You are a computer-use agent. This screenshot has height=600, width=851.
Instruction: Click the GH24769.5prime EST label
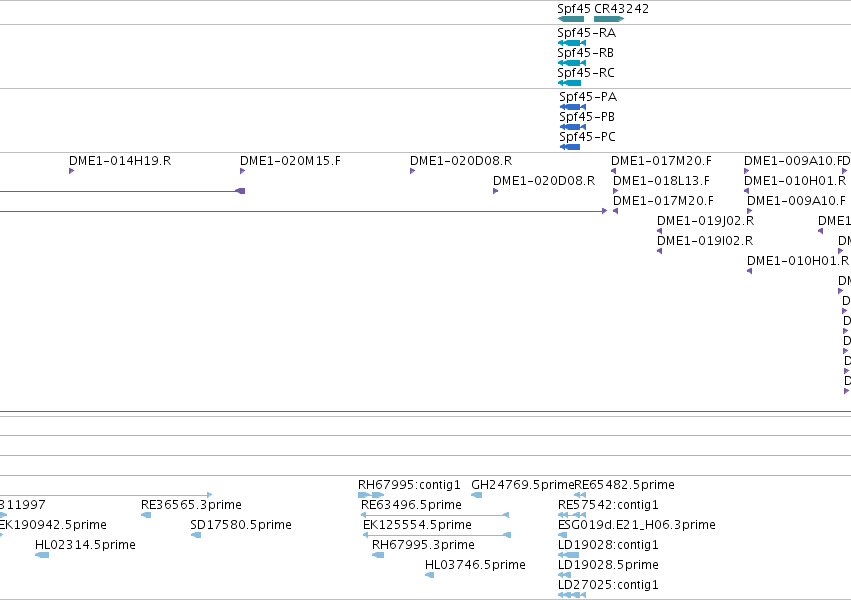click(x=523, y=485)
